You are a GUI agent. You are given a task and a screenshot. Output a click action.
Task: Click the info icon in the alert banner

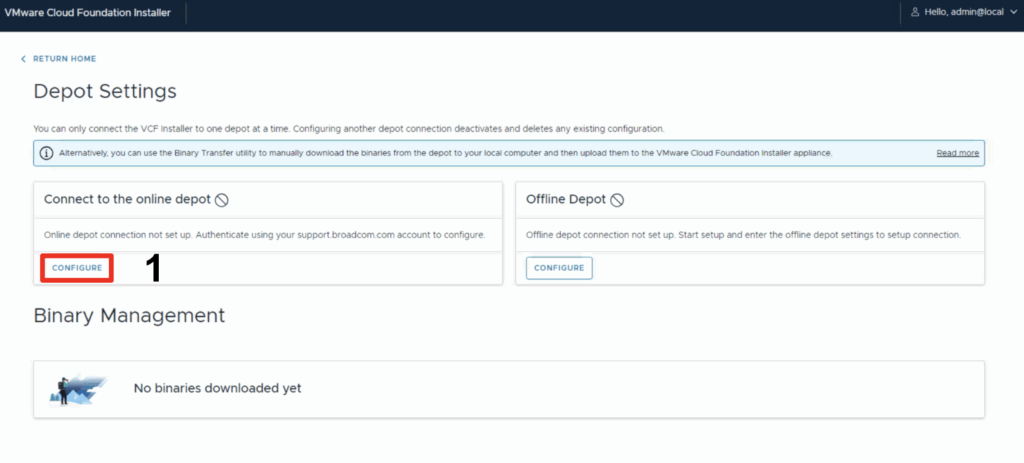click(x=47, y=153)
